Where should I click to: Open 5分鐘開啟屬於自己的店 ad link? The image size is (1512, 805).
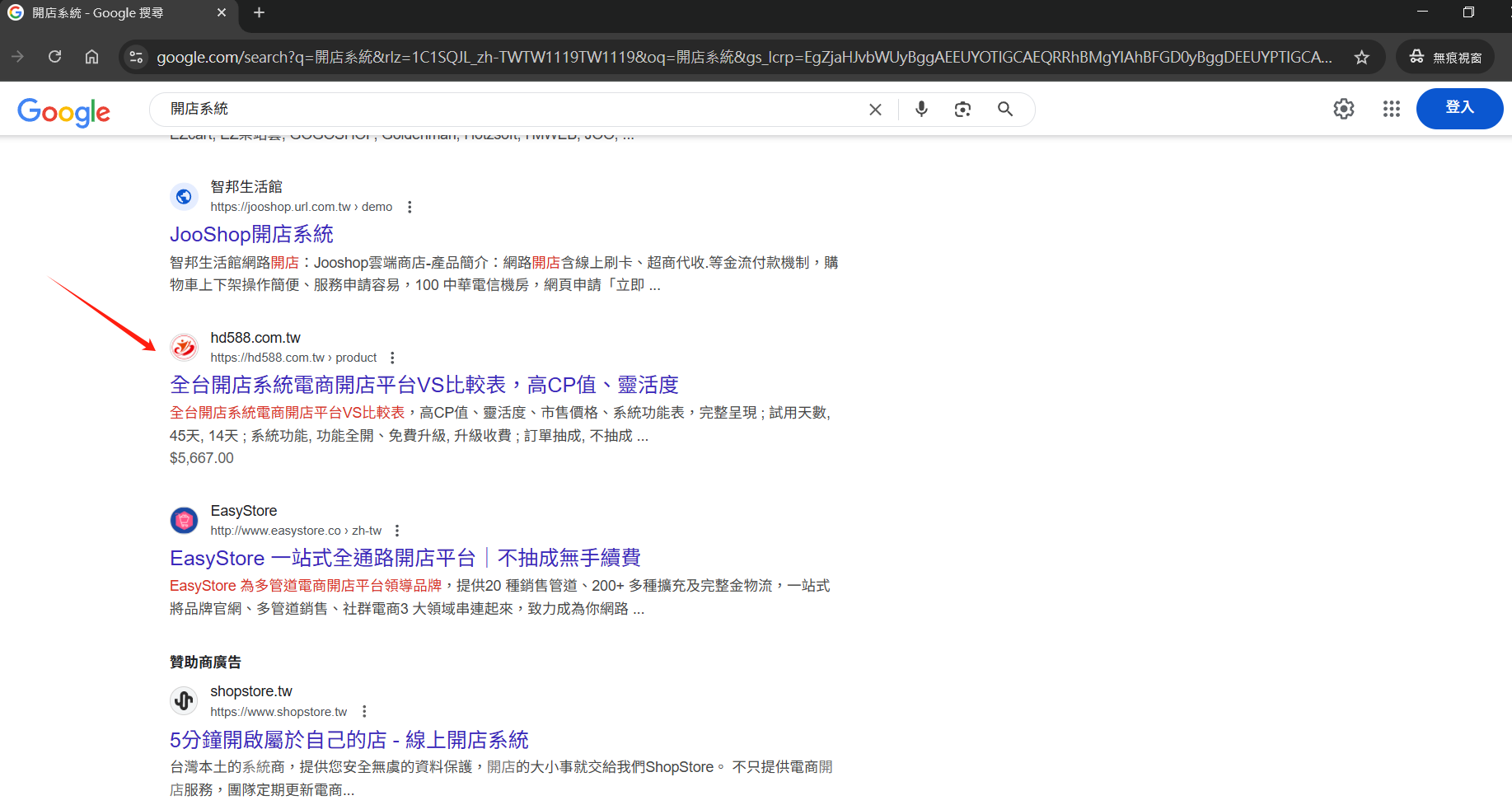click(x=349, y=740)
